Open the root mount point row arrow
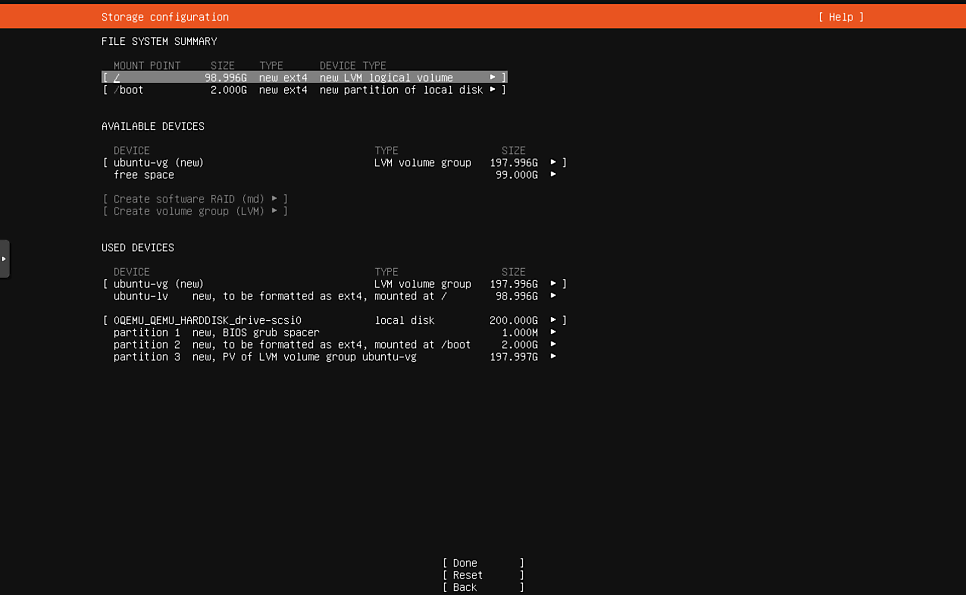 pyautogui.click(x=492, y=78)
